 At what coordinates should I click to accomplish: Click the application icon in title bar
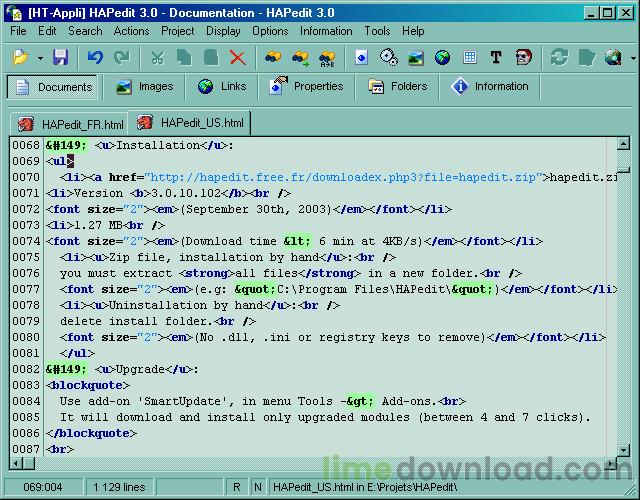[14, 12]
